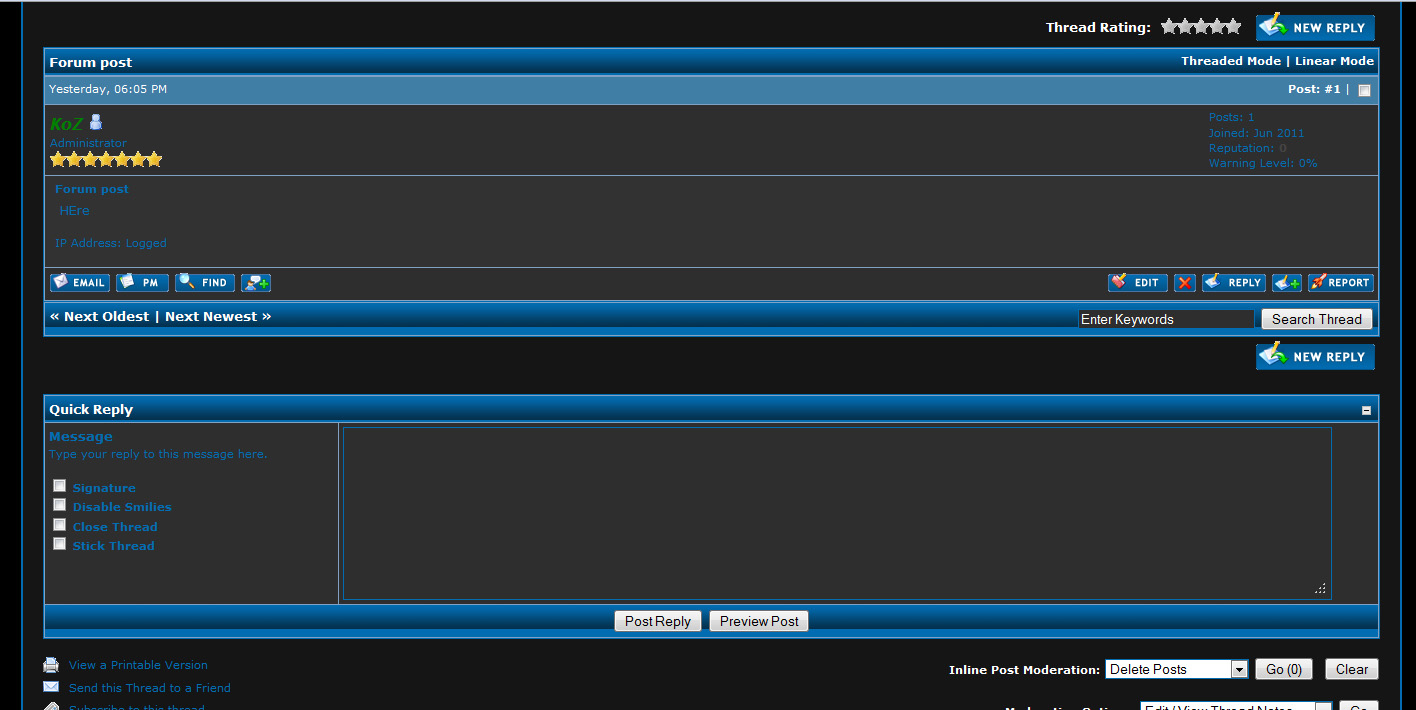Report this post using REPORT button

click(x=1340, y=283)
